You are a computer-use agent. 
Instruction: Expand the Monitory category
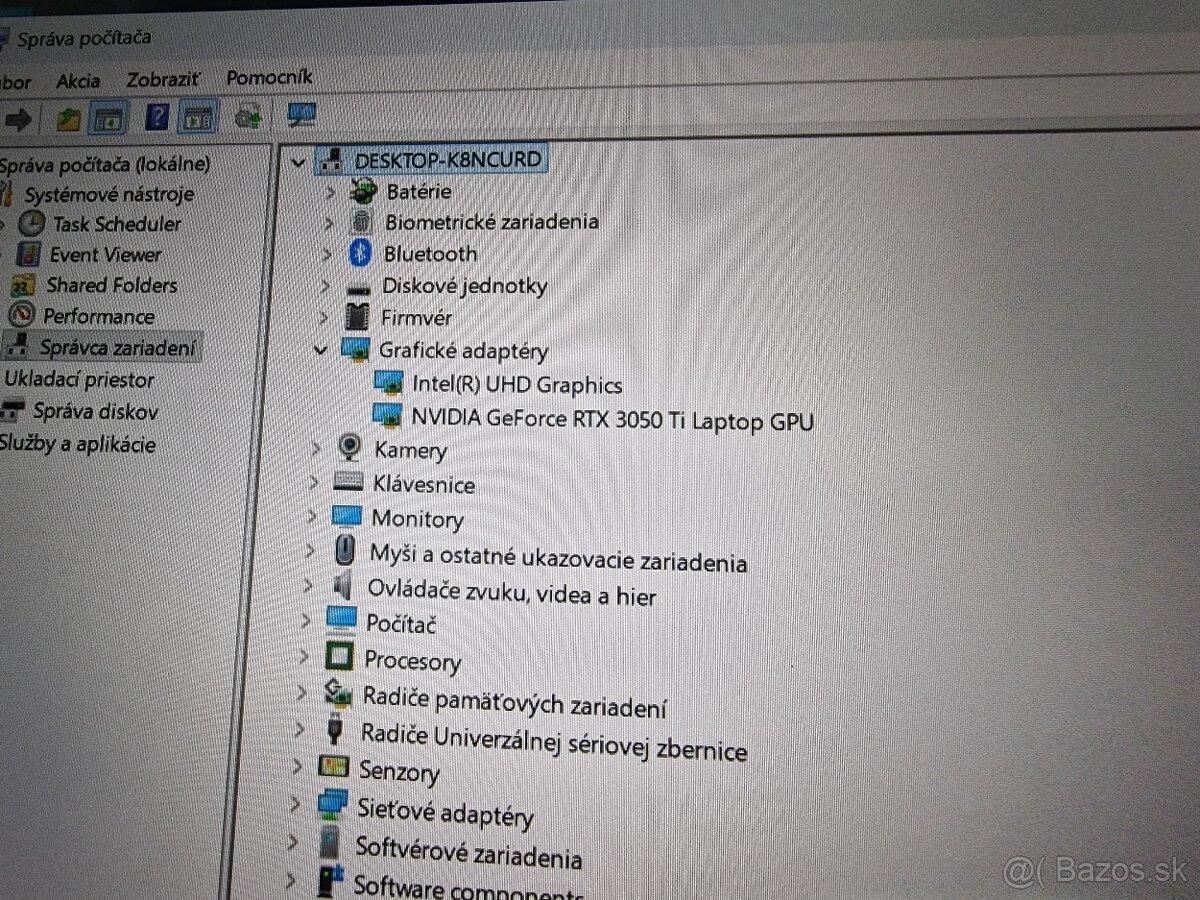(312, 516)
